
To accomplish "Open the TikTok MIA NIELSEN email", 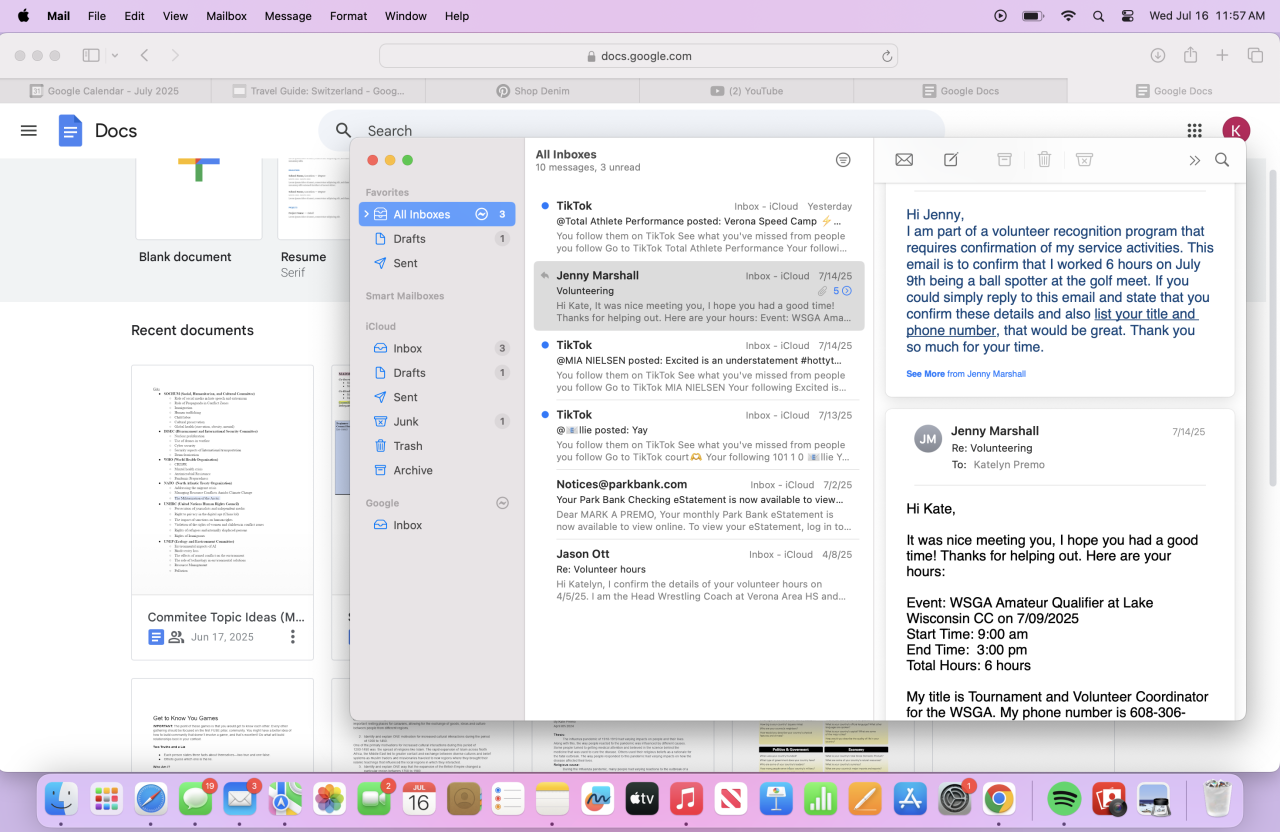I will [x=699, y=365].
